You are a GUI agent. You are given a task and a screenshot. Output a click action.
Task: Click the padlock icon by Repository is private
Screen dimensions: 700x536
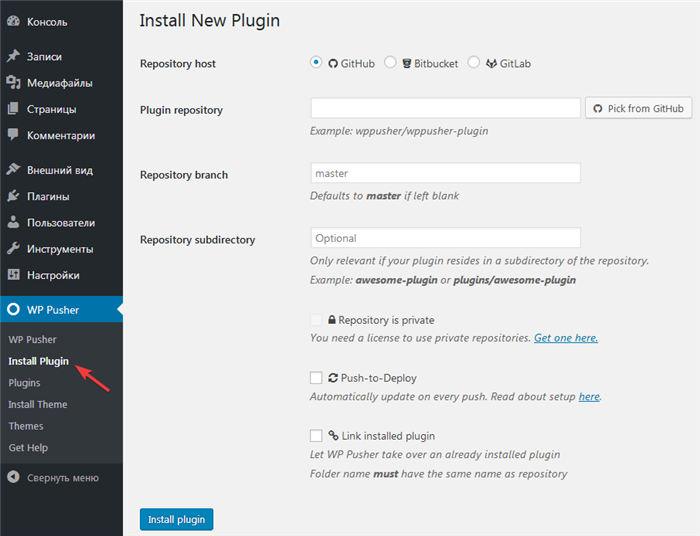pyautogui.click(x=332, y=320)
